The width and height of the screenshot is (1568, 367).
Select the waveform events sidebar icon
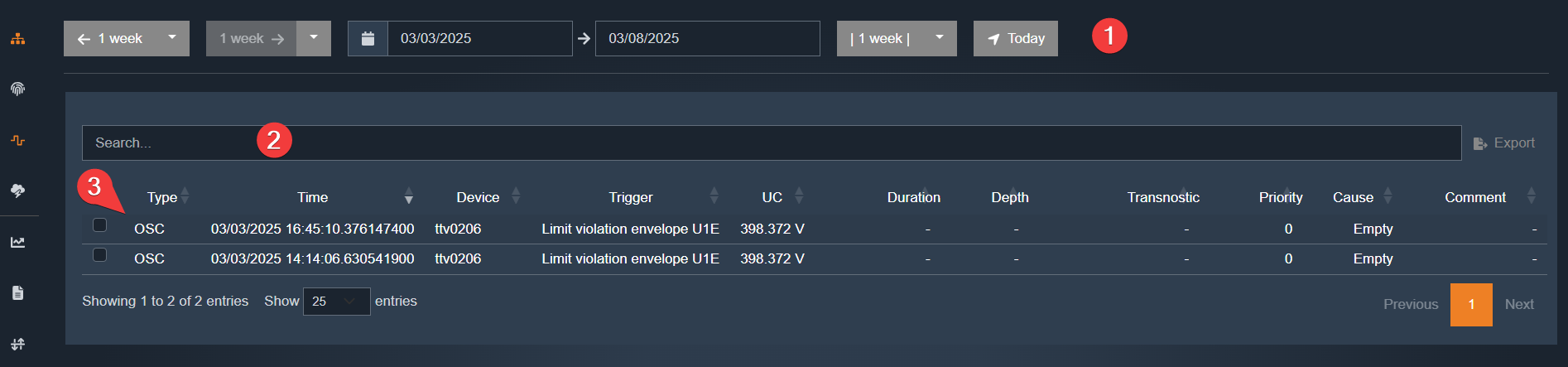click(17, 141)
